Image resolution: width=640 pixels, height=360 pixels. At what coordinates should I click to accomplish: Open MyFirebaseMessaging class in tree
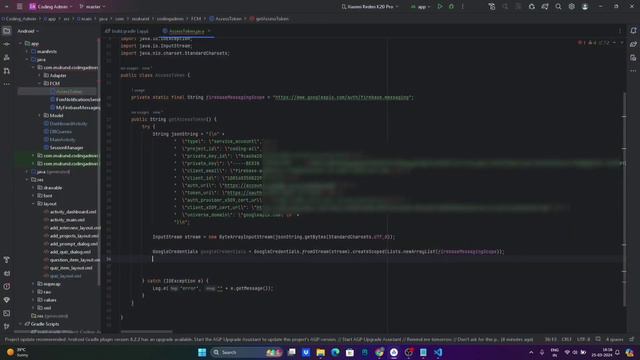coord(75,107)
